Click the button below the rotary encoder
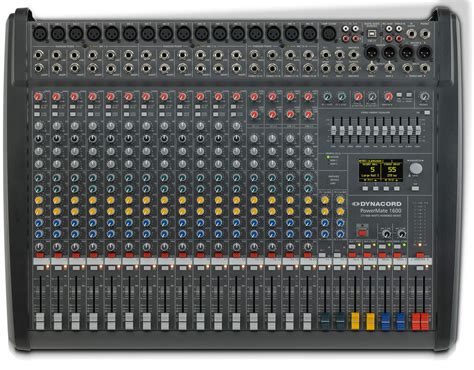Viewport: 474px width, 370px height. [x=415, y=188]
